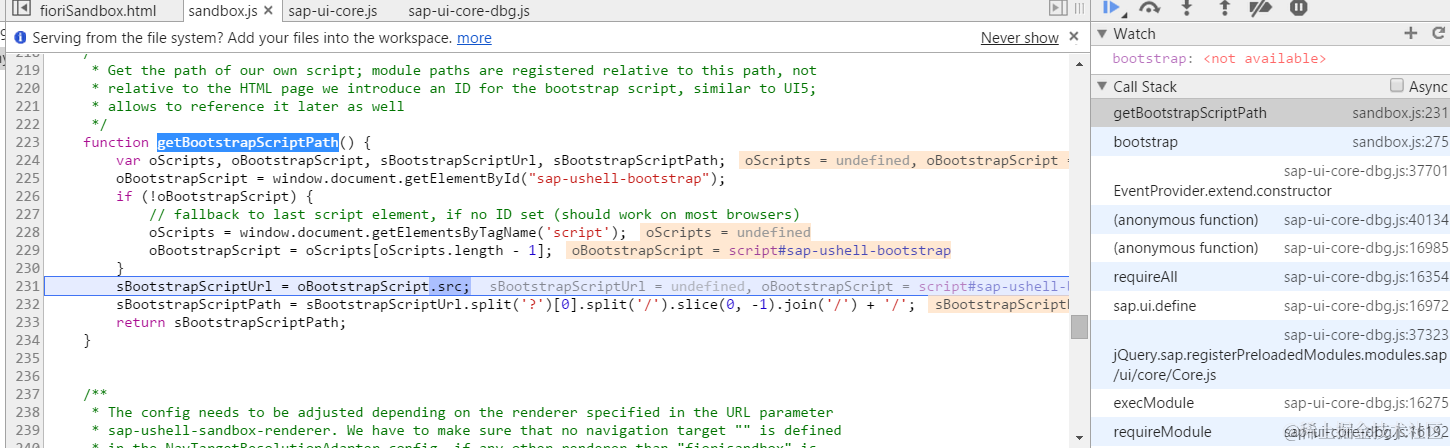Click line number 232 in the gutter

[28, 305]
